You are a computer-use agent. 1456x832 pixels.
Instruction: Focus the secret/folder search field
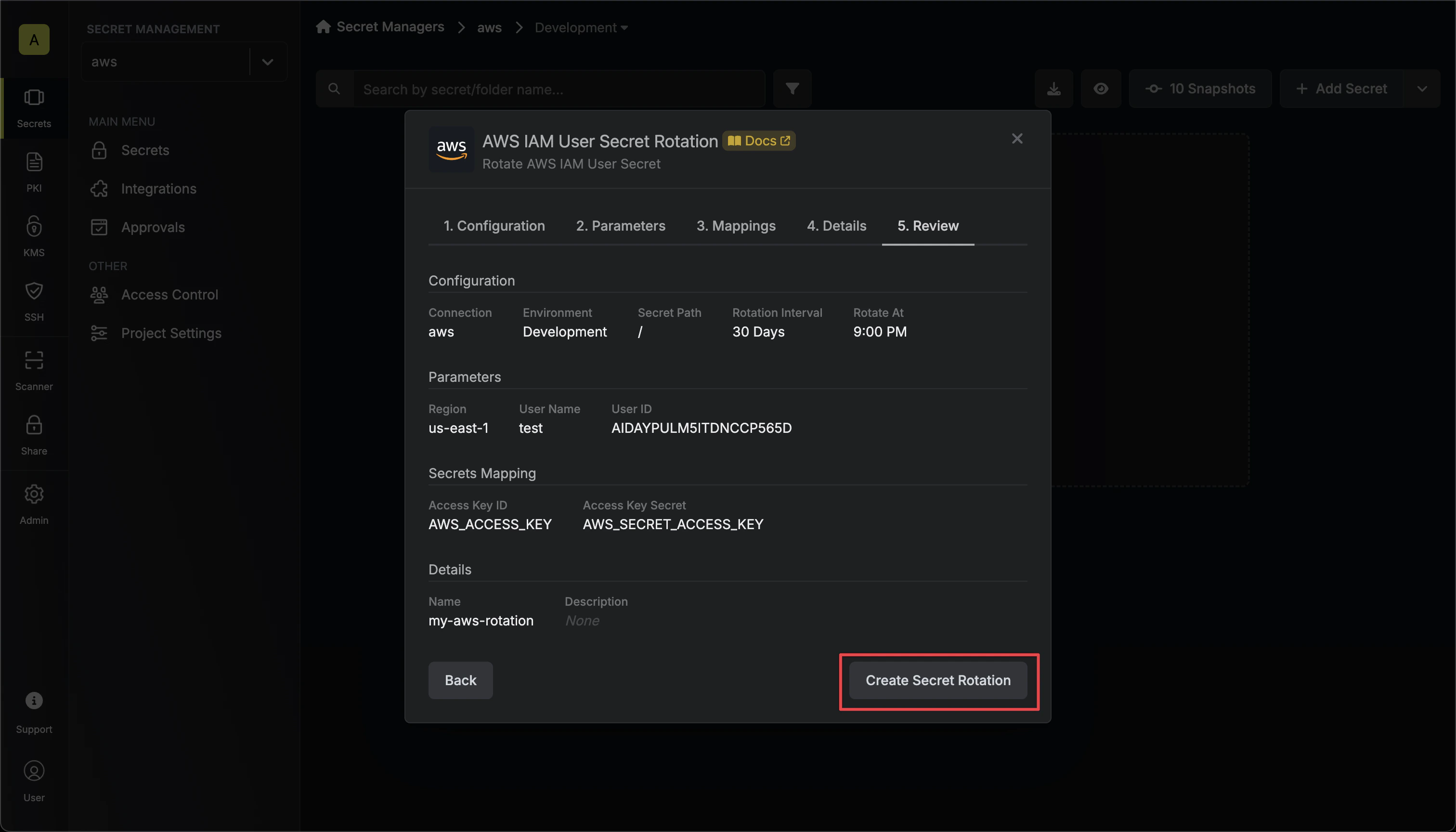(x=559, y=89)
